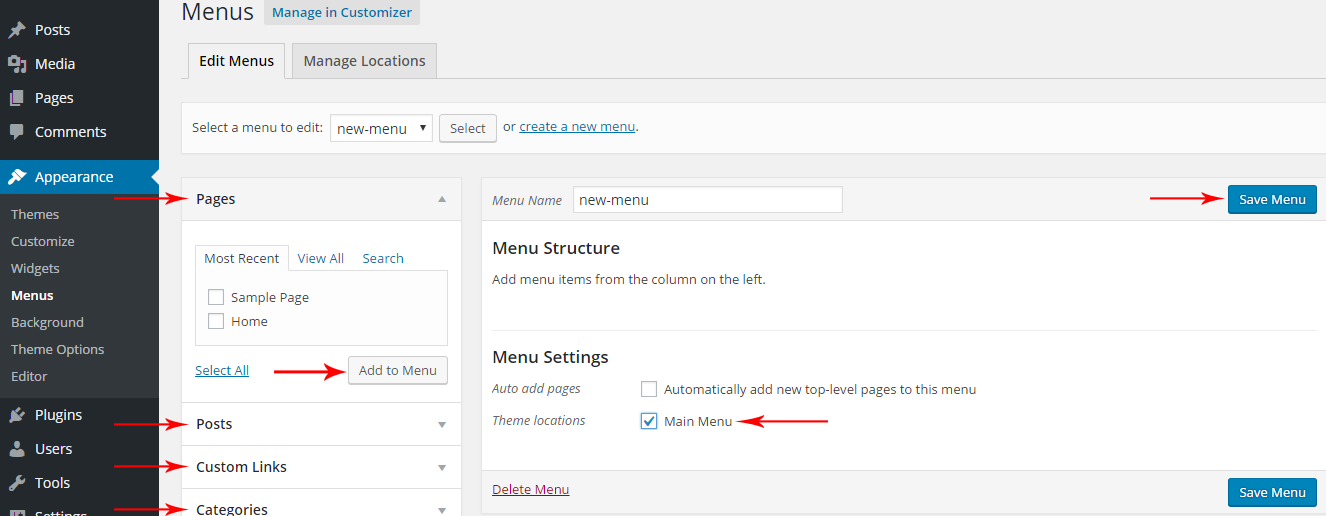Click the Posts pushpin icon in sidebar

[17, 30]
